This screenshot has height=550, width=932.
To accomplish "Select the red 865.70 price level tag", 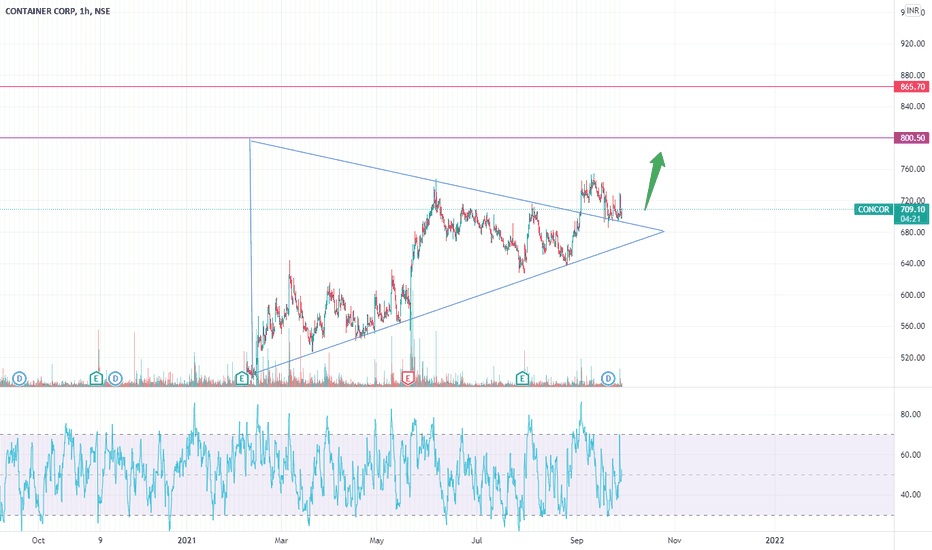I will coord(912,87).
